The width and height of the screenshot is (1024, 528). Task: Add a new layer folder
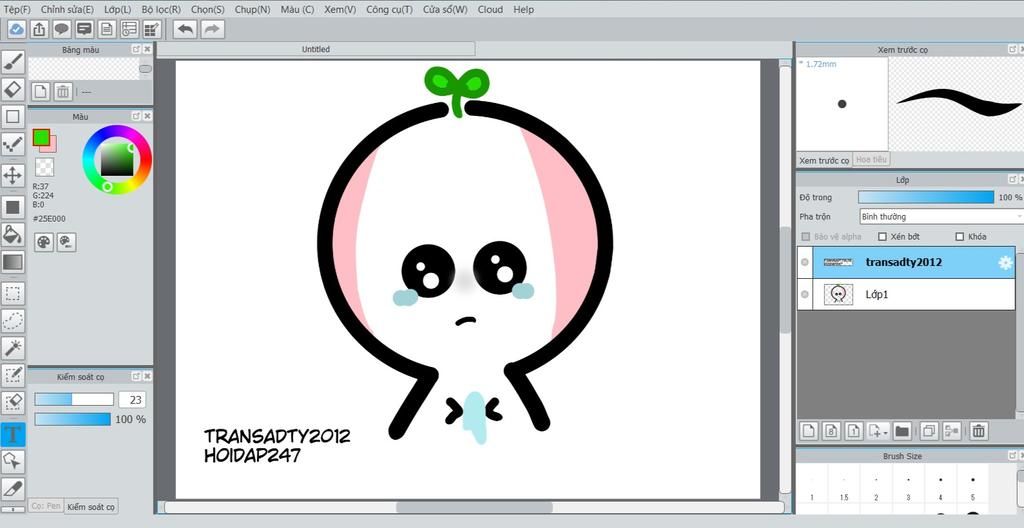(x=902, y=431)
